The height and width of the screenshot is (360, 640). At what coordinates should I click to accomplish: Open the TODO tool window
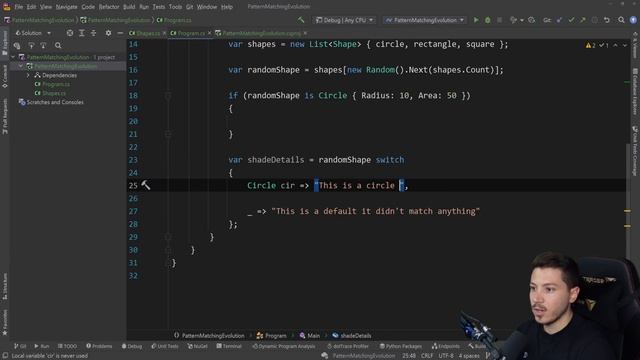coord(67,346)
